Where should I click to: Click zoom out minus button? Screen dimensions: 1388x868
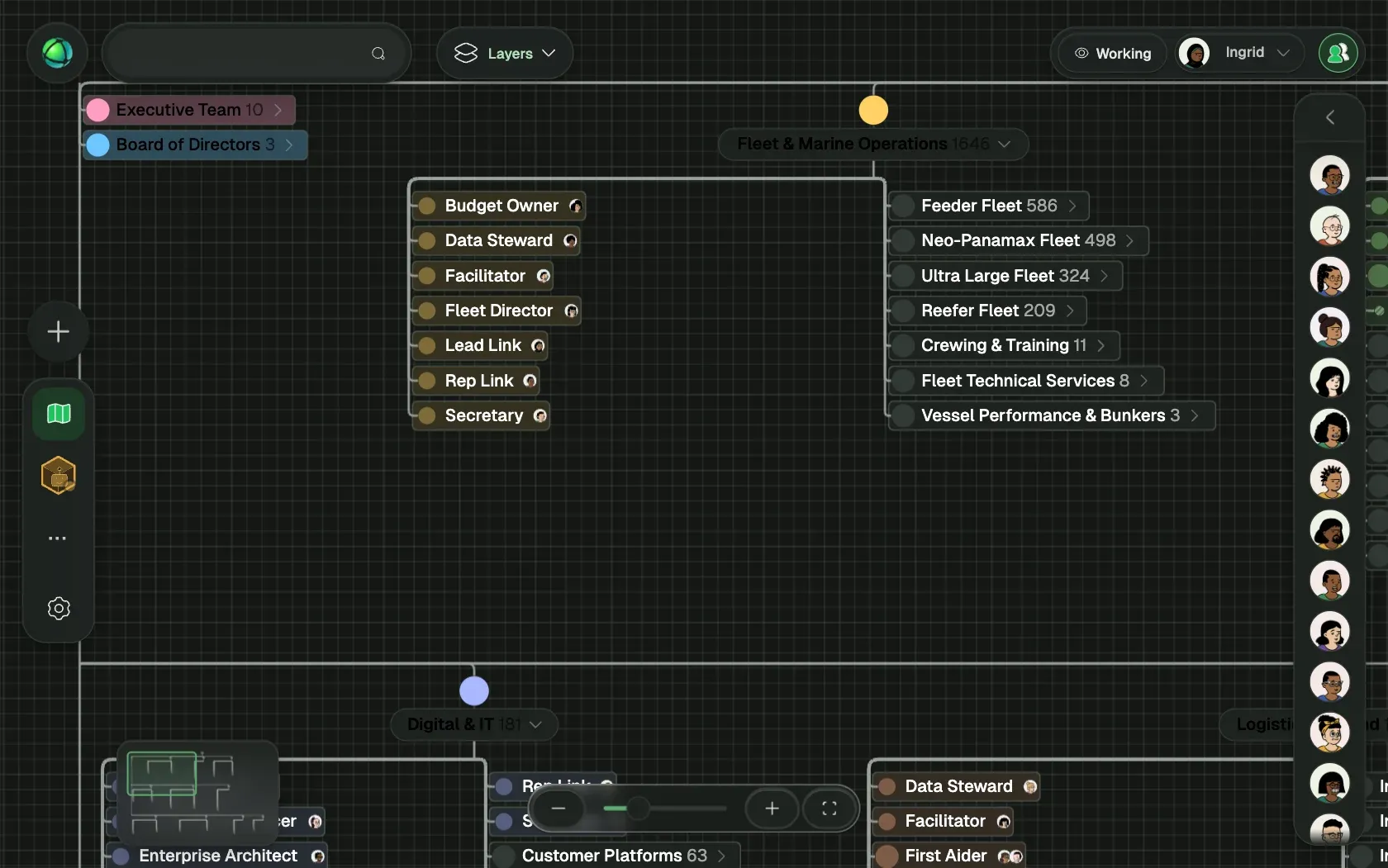click(x=559, y=809)
